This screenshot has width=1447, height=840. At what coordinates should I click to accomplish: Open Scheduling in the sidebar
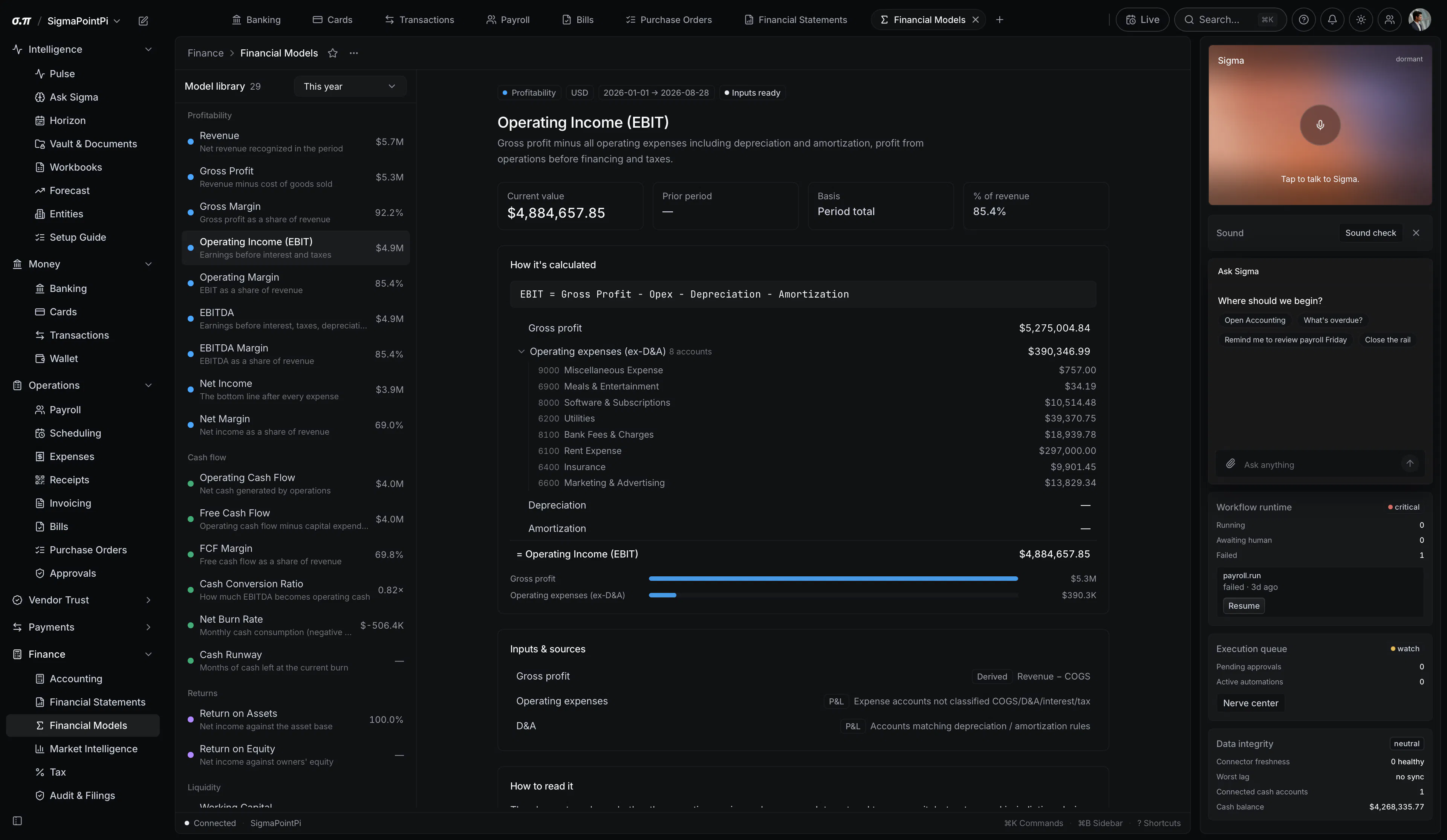point(83,433)
